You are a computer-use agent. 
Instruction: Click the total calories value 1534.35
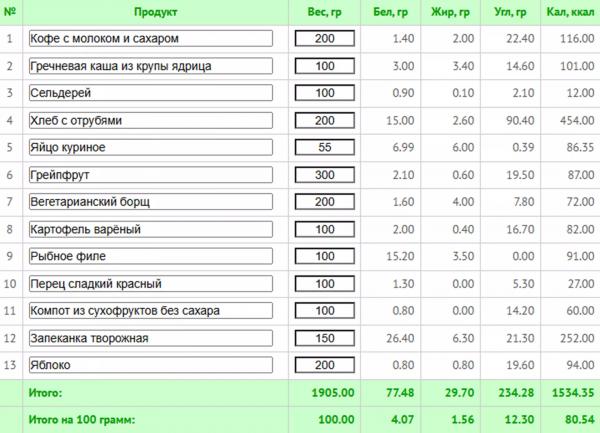(573, 393)
